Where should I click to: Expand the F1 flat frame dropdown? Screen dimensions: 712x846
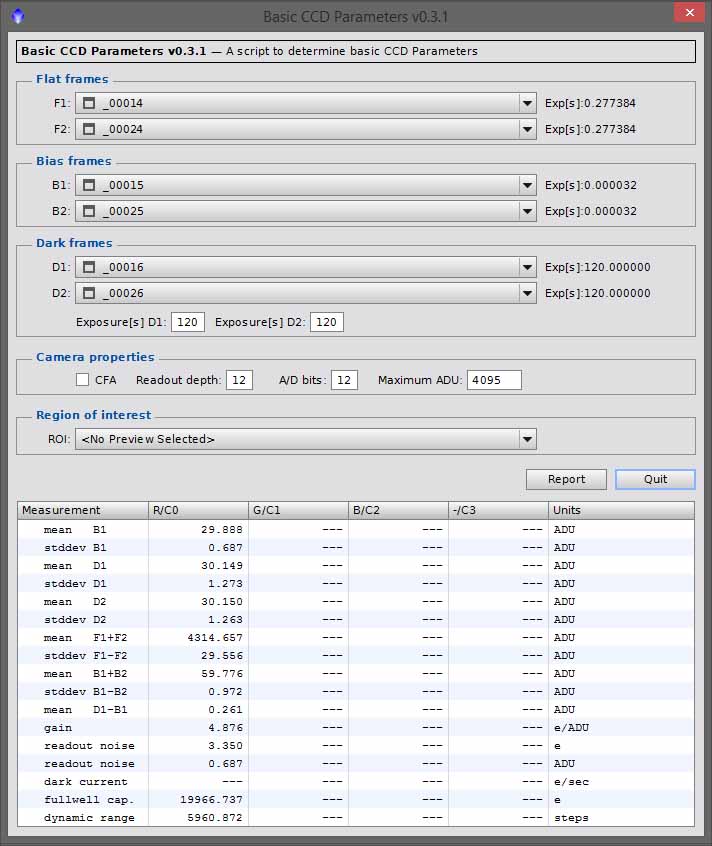pyautogui.click(x=527, y=103)
